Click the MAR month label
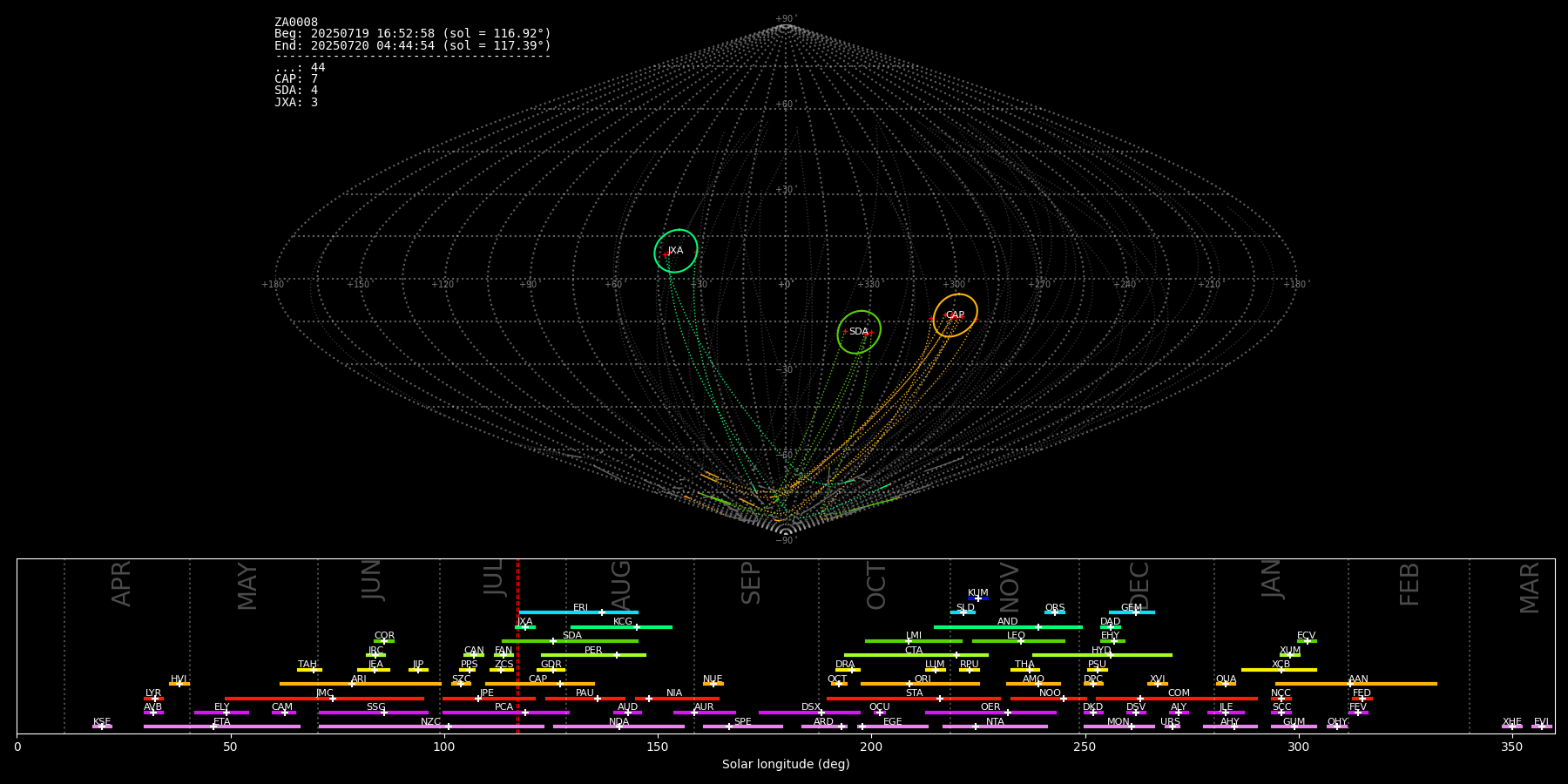 [1530, 588]
